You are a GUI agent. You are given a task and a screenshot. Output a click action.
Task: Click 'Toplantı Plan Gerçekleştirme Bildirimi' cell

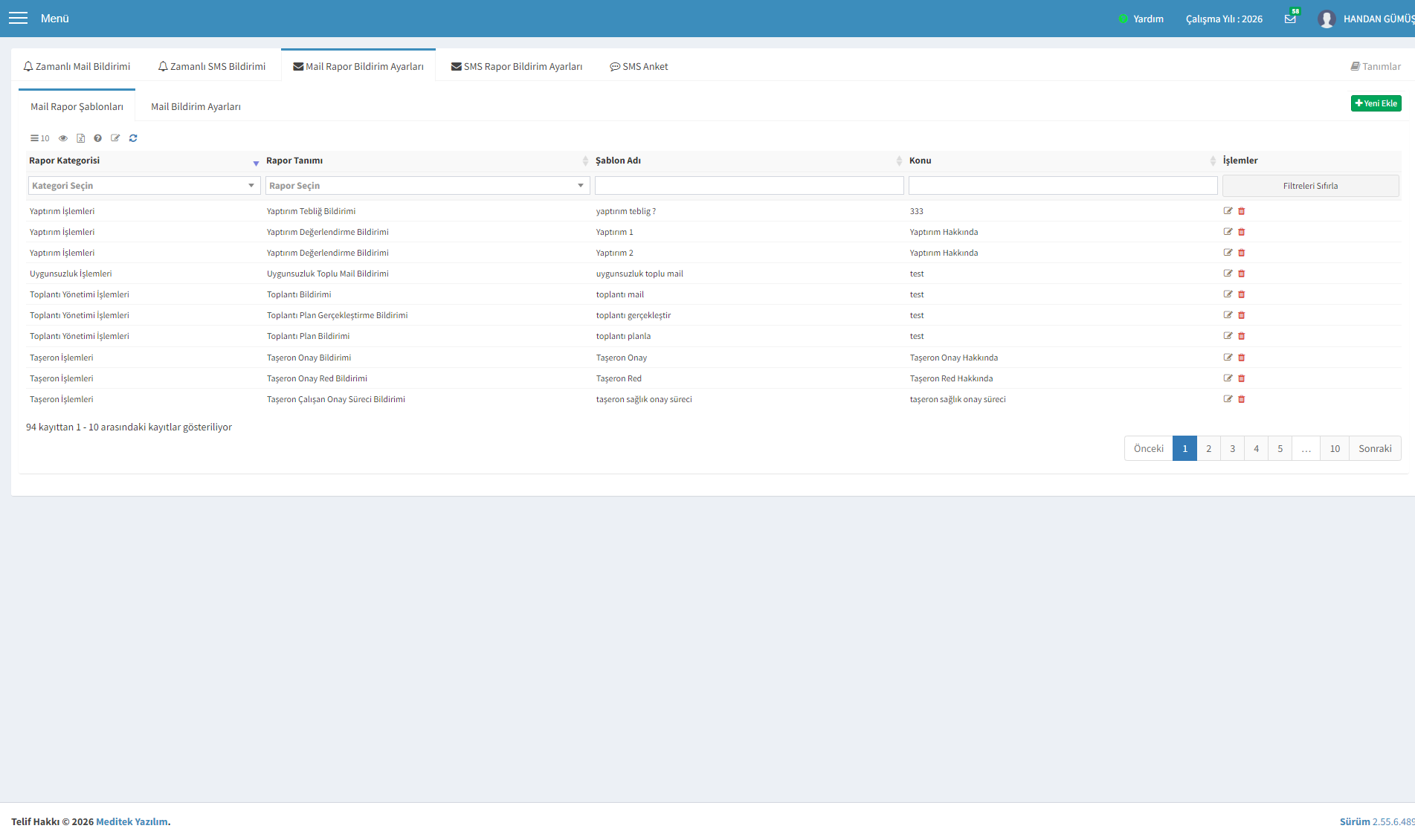337,315
